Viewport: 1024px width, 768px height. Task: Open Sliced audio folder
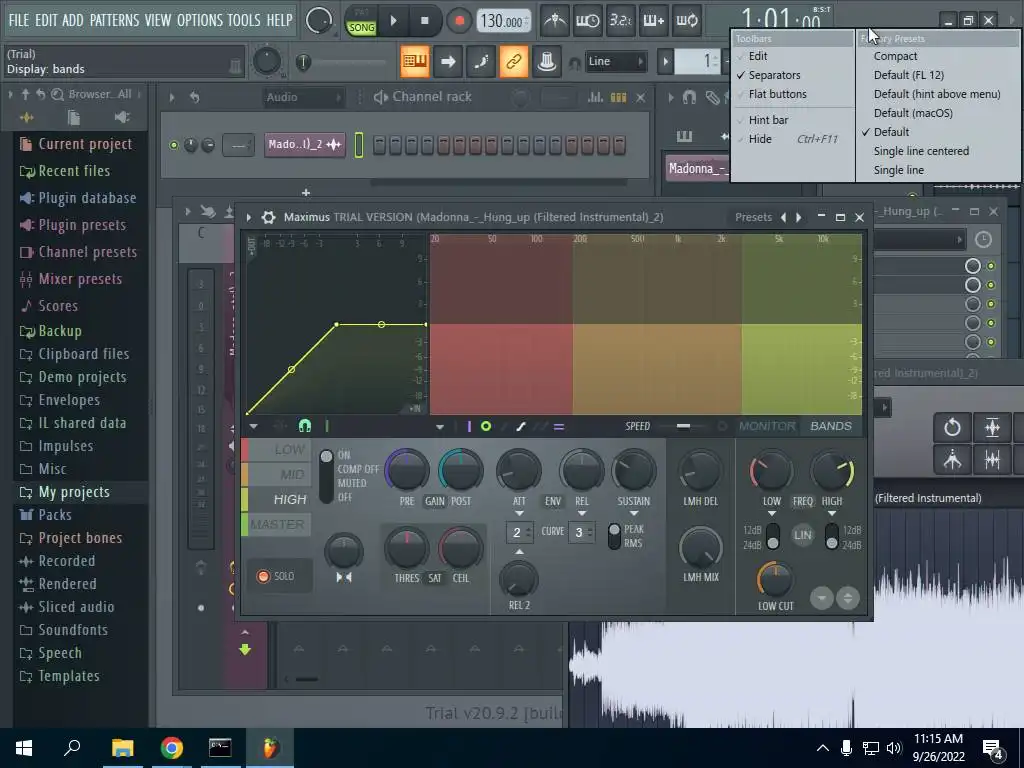tap(76, 607)
